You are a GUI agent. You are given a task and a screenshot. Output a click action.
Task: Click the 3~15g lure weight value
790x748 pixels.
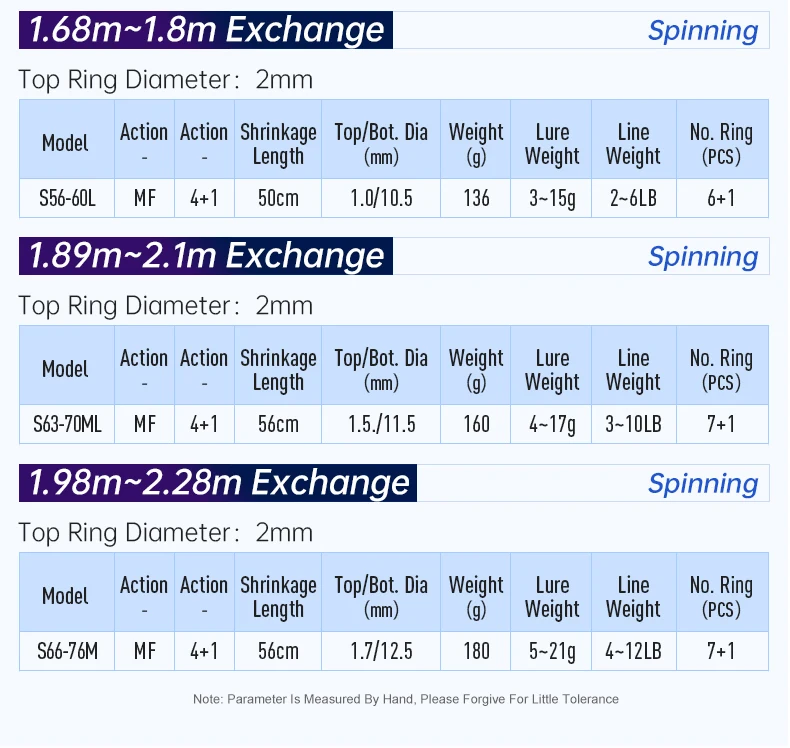pos(552,198)
